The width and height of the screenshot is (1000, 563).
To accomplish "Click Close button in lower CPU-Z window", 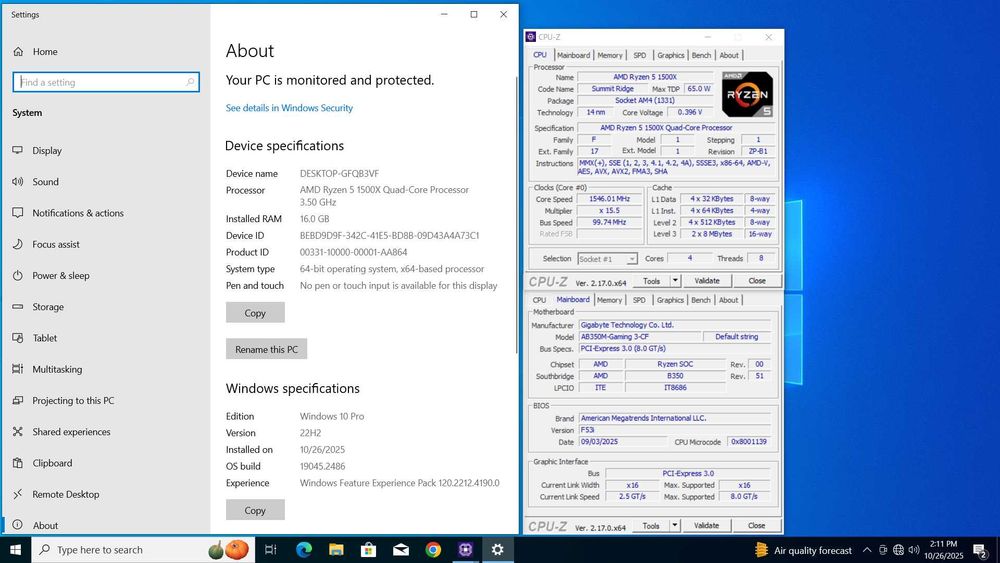I will point(756,525).
